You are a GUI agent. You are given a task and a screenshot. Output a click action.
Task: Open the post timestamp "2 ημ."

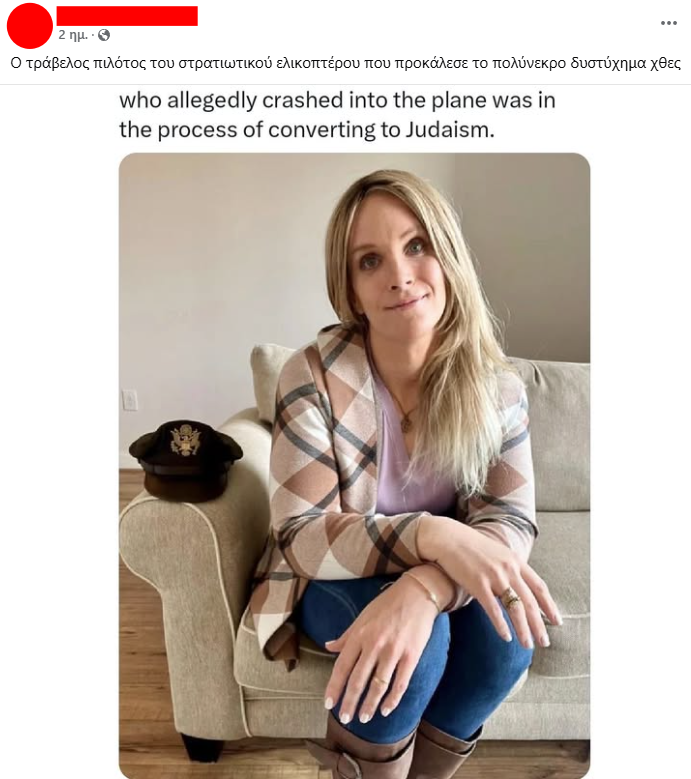(x=73, y=35)
